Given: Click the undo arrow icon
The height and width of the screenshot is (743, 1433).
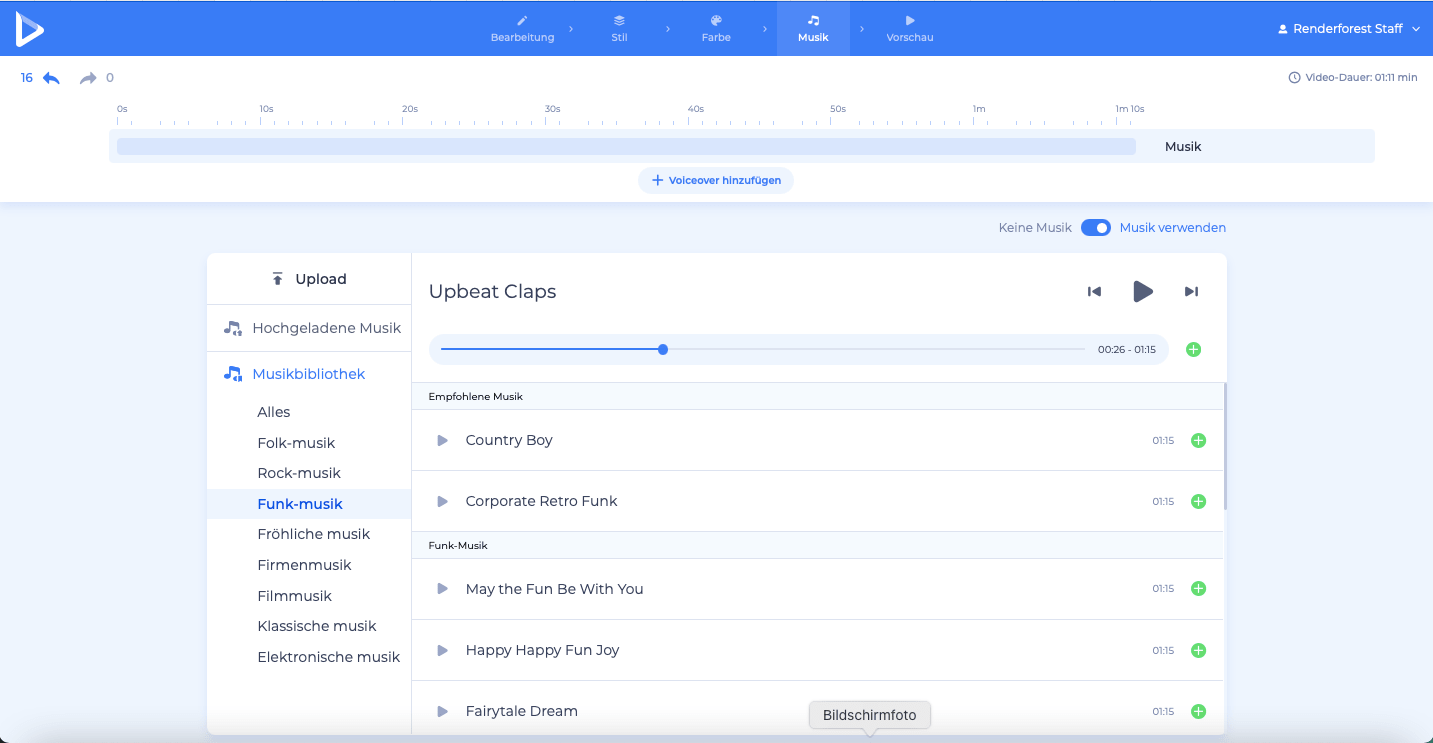Looking at the screenshot, I should (51, 78).
